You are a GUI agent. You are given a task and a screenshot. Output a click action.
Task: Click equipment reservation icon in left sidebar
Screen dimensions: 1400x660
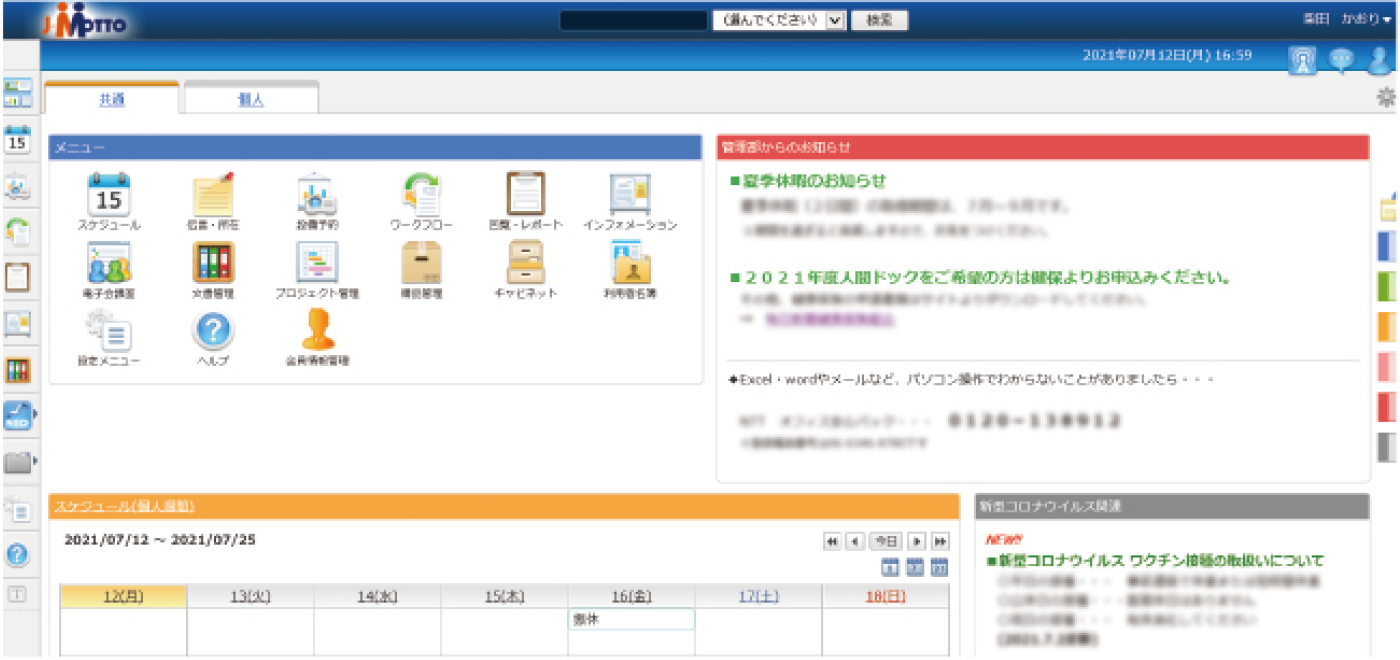(18, 187)
